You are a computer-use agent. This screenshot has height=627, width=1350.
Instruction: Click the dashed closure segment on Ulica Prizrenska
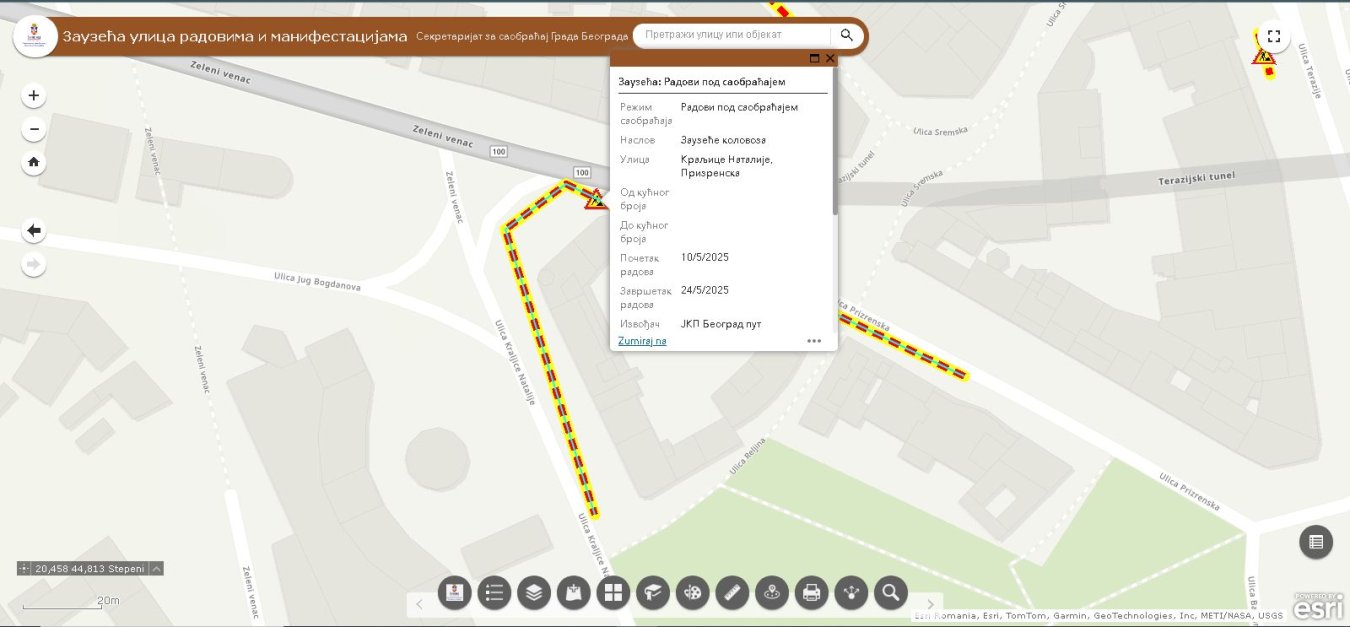(903, 346)
